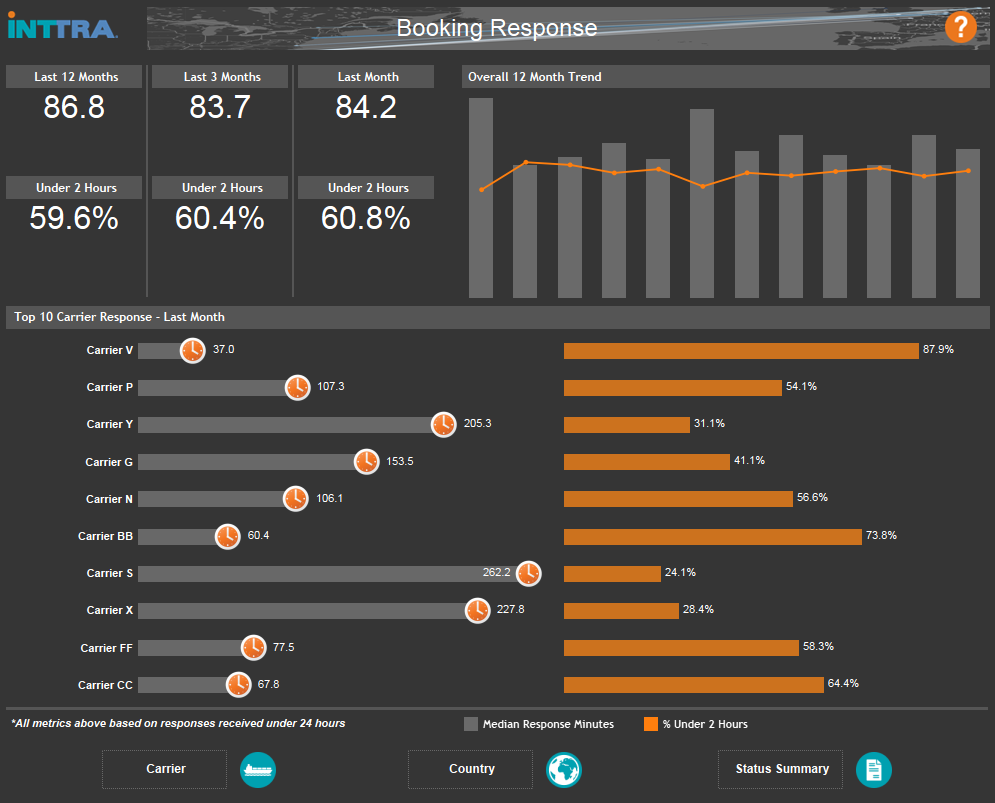995x803 pixels.
Task: Click the 227.8 value for Carrier X
Action: click(510, 609)
